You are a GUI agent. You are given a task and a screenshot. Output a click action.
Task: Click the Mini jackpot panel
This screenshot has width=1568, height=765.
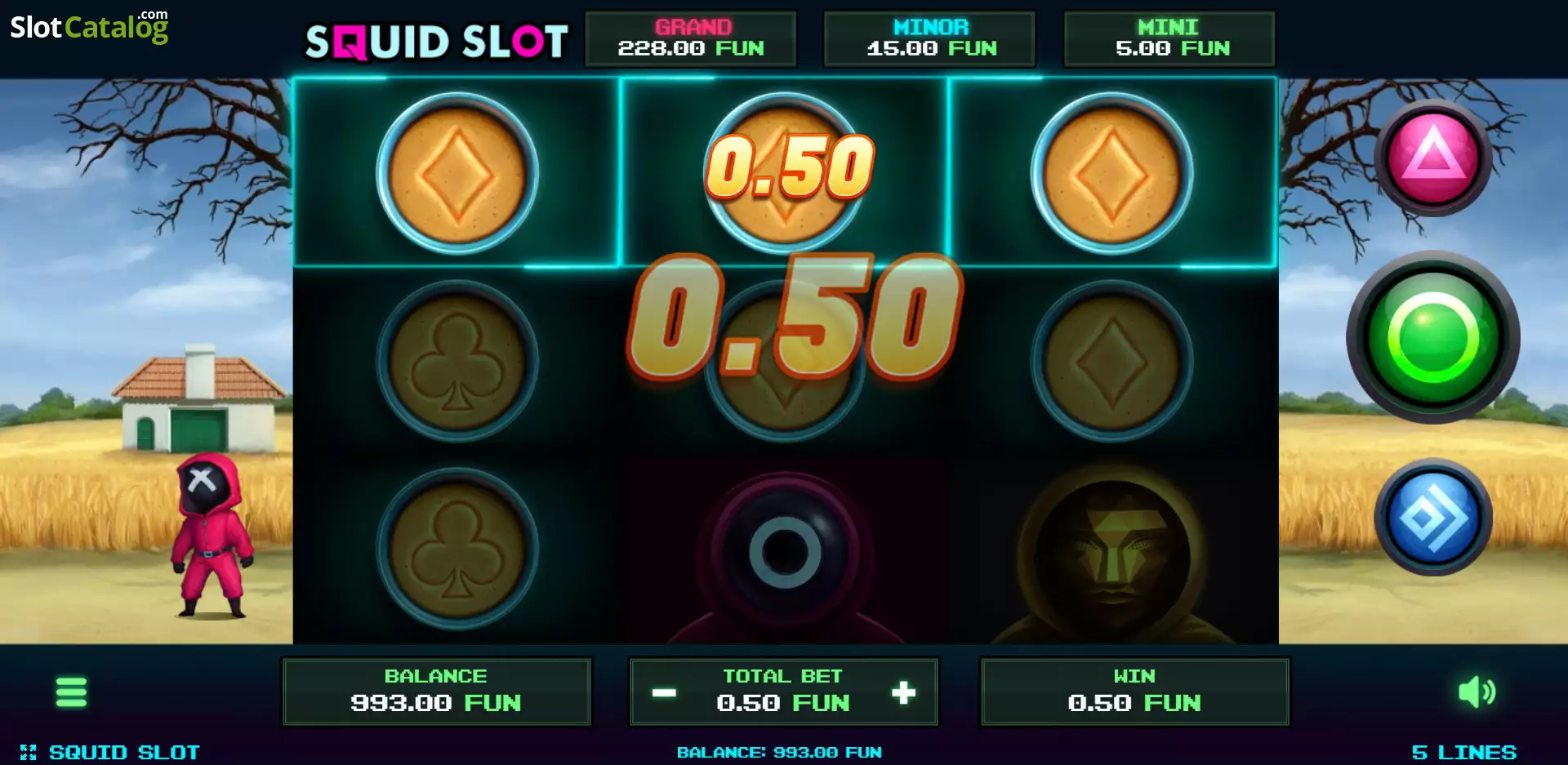[1169, 38]
